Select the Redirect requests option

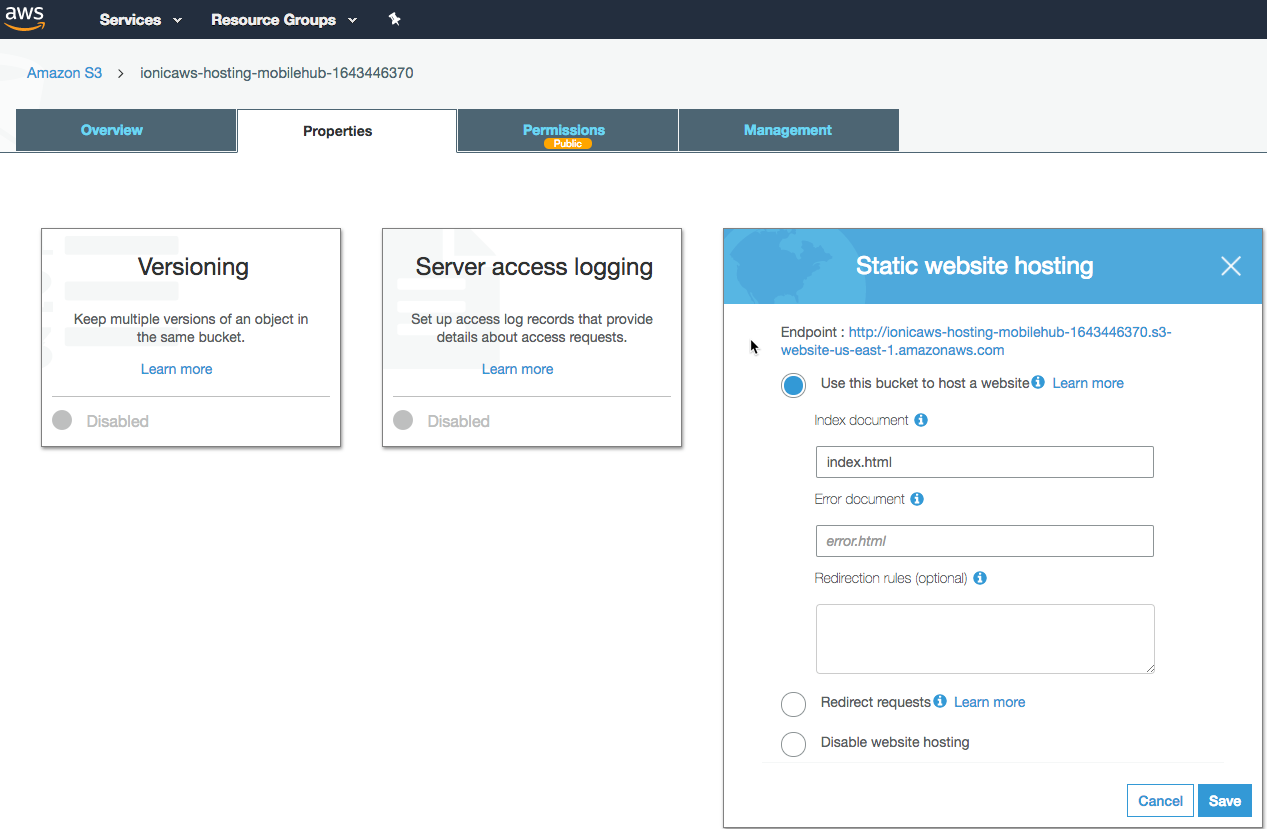793,704
